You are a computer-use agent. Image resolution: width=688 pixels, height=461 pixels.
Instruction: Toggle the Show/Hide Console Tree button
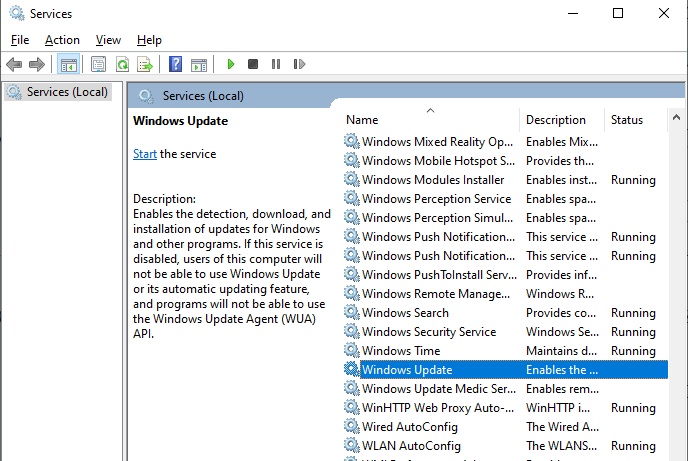68,64
